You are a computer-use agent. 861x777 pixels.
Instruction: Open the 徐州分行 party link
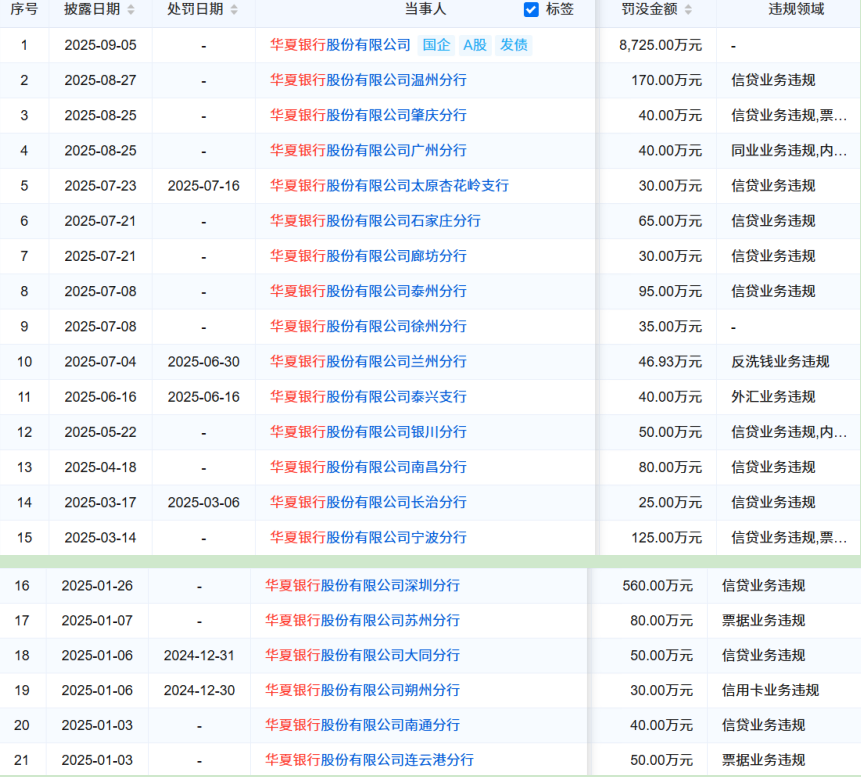click(368, 326)
